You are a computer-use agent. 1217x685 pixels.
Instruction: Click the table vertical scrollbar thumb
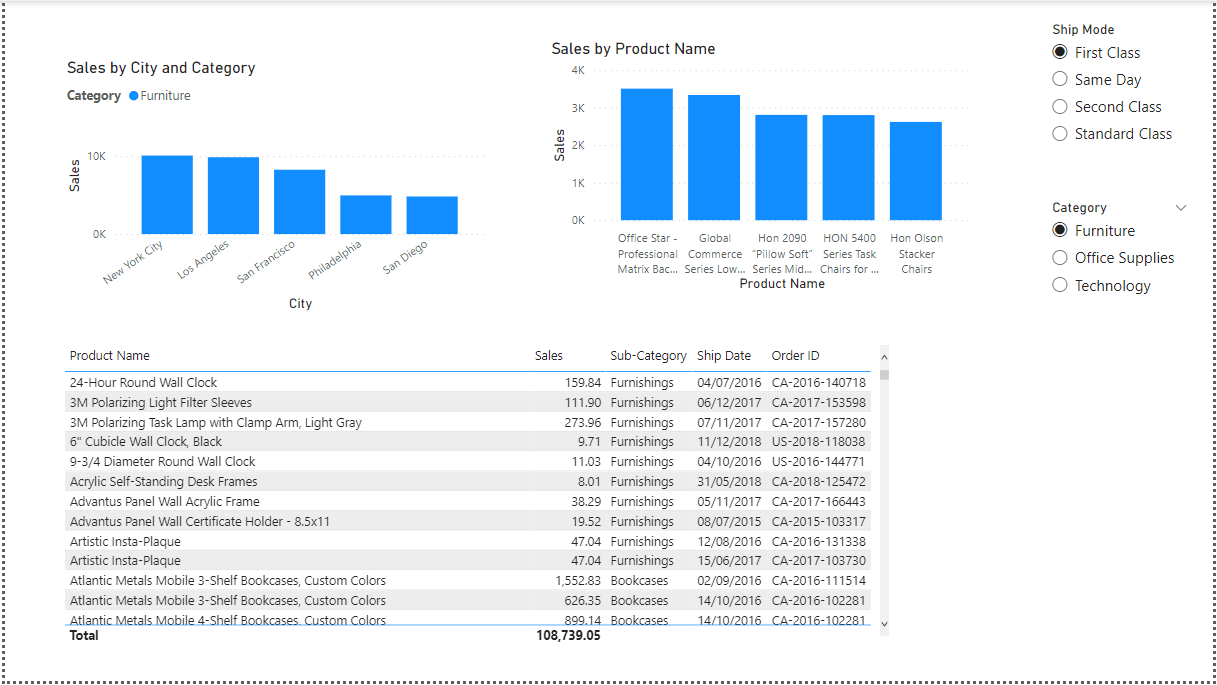tap(884, 374)
